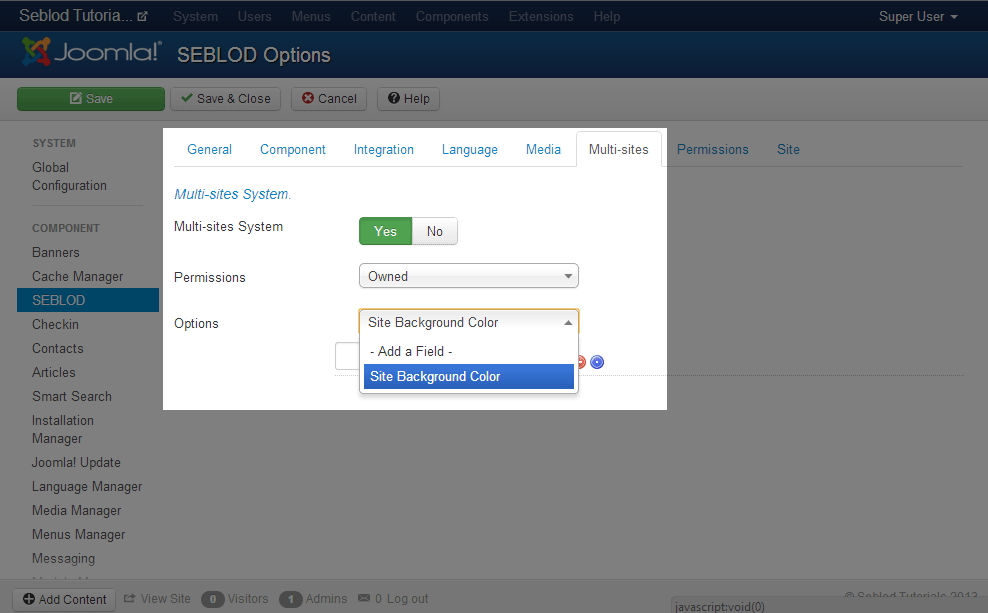Click the 'SEBLOD Options' page title
988x613 pixels.
pos(254,55)
